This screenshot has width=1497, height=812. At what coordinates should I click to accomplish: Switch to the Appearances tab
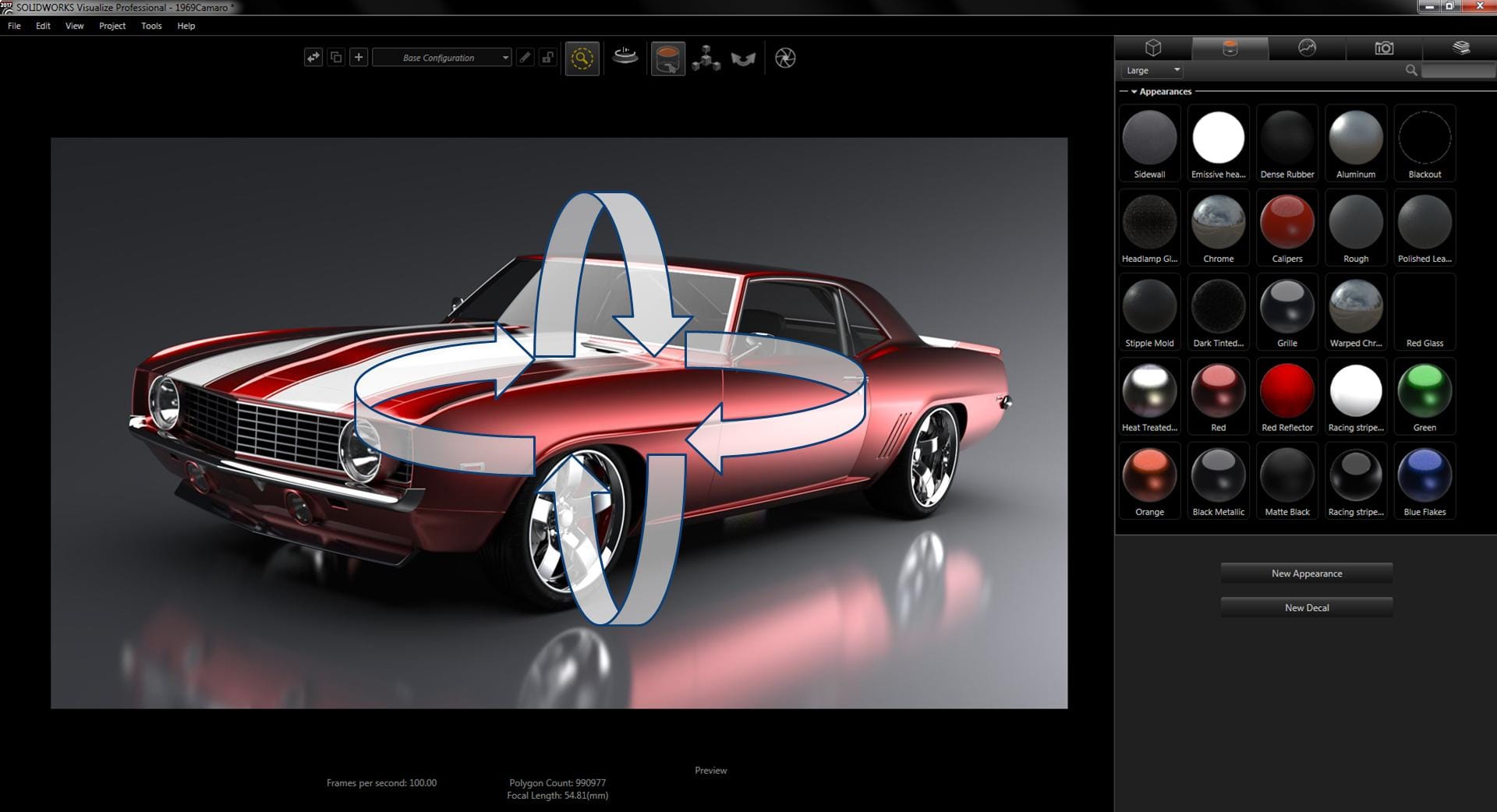coord(1230,48)
